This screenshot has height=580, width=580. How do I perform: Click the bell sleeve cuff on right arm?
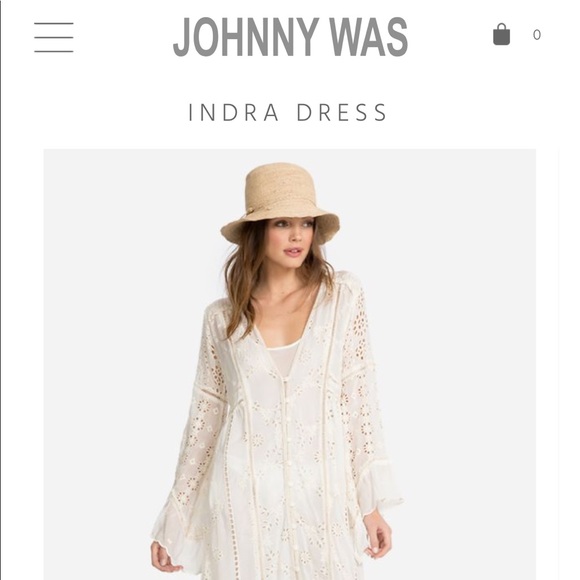click(379, 492)
